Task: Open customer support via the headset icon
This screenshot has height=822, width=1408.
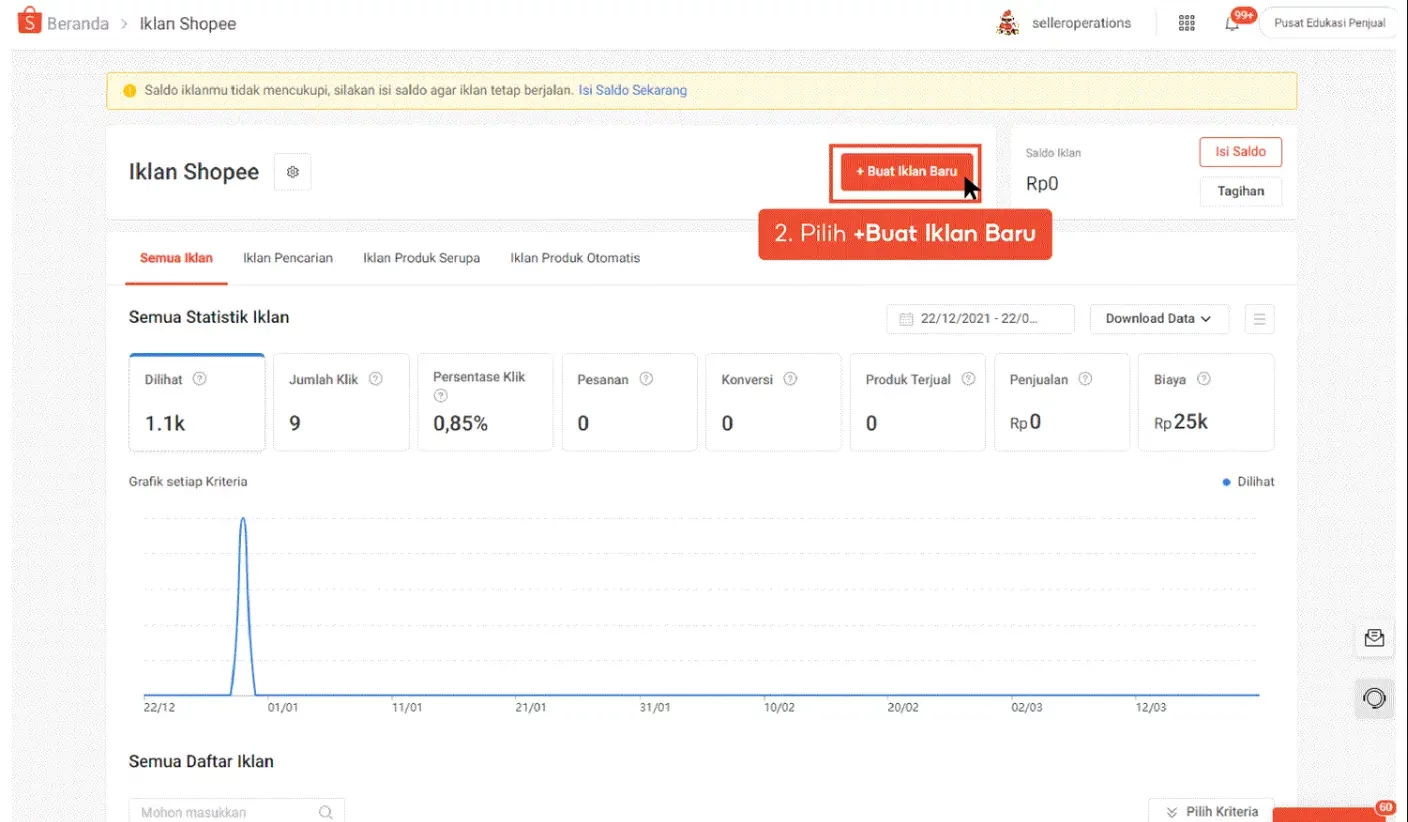Action: coord(1374,698)
